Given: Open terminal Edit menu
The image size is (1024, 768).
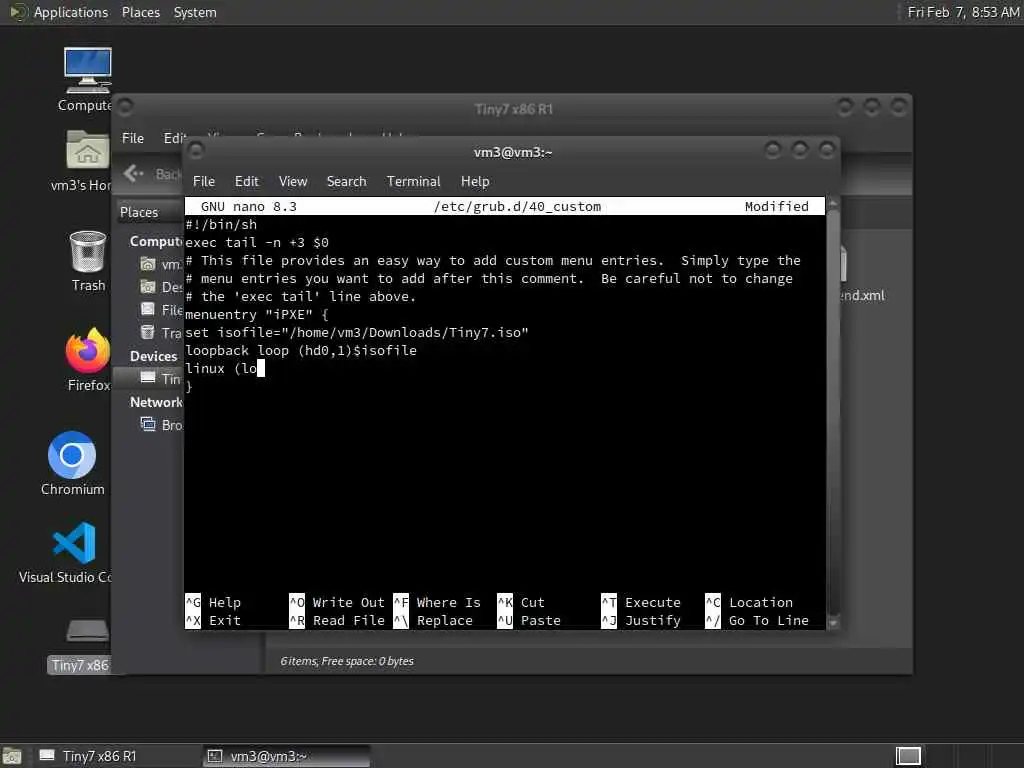Looking at the screenshot, I should click(246, 182).
